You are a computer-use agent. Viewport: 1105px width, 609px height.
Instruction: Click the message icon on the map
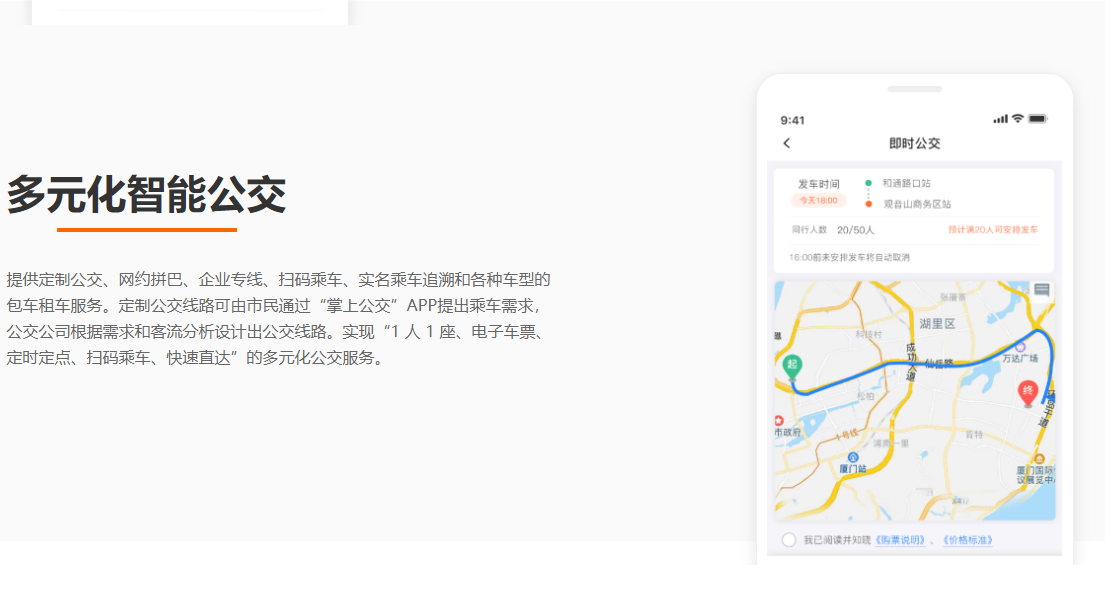[1041, 291]
